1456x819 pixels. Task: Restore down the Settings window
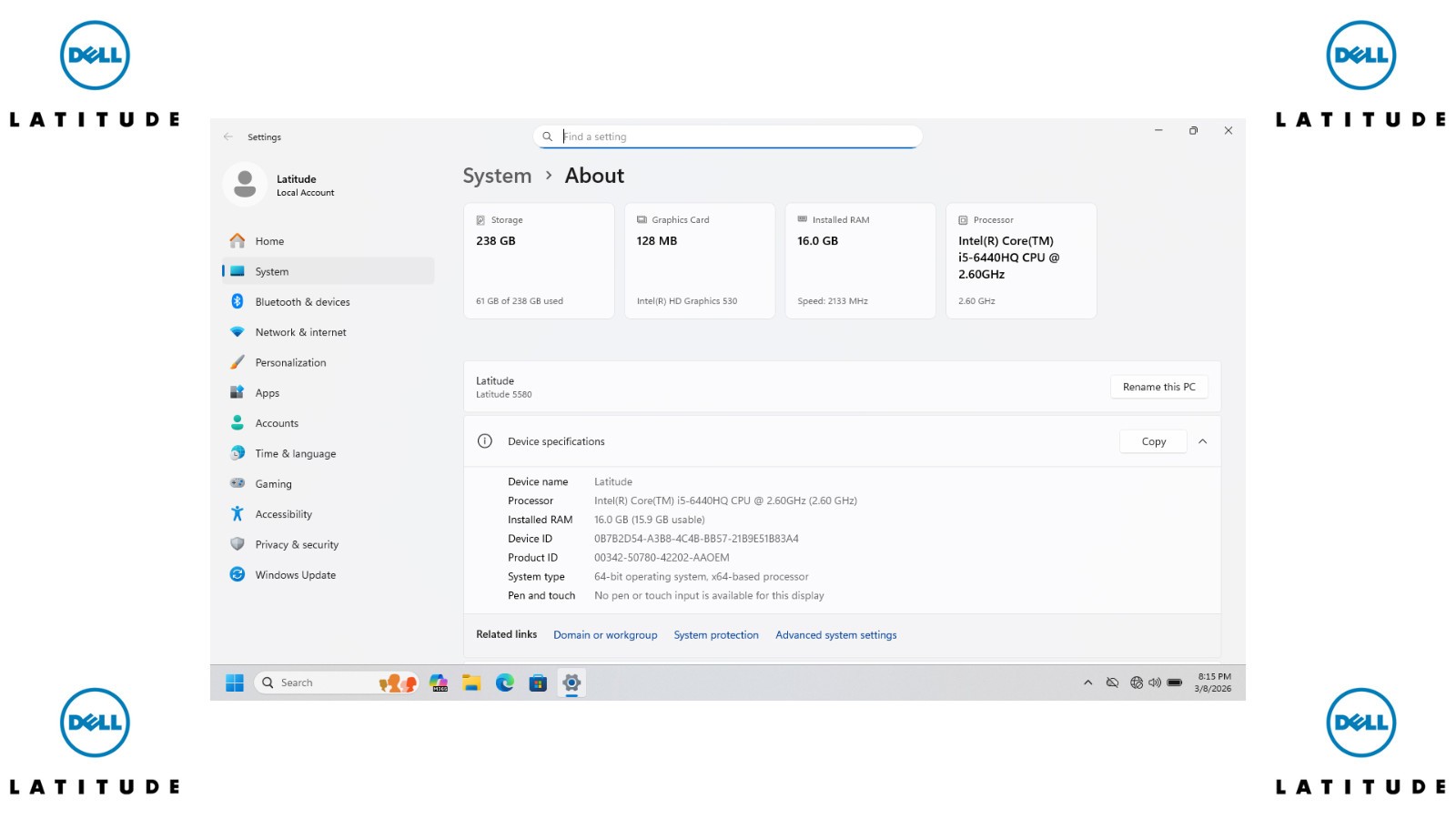click(x=1193, y=130)
